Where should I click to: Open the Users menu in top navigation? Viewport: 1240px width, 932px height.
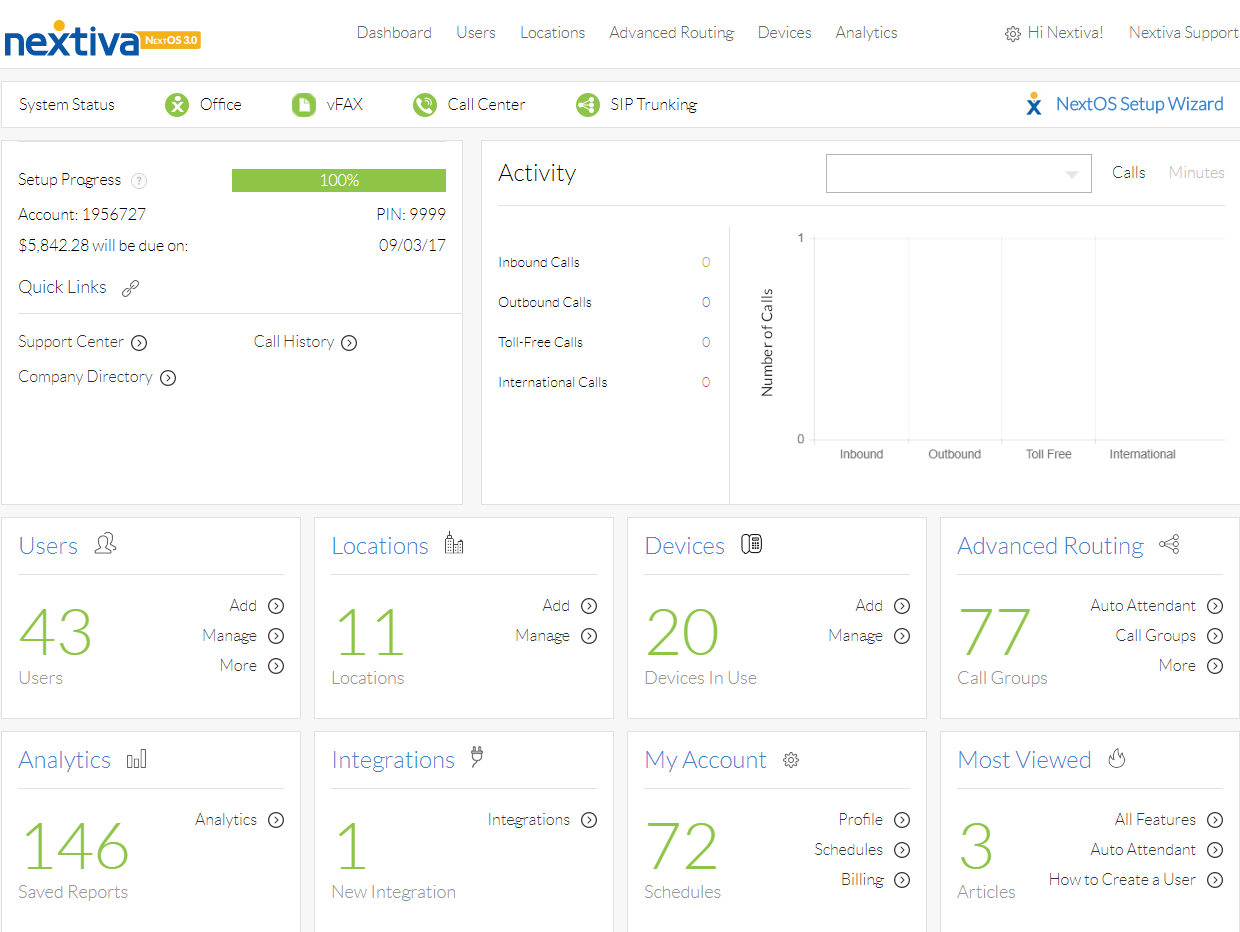(x=476, y=33)
